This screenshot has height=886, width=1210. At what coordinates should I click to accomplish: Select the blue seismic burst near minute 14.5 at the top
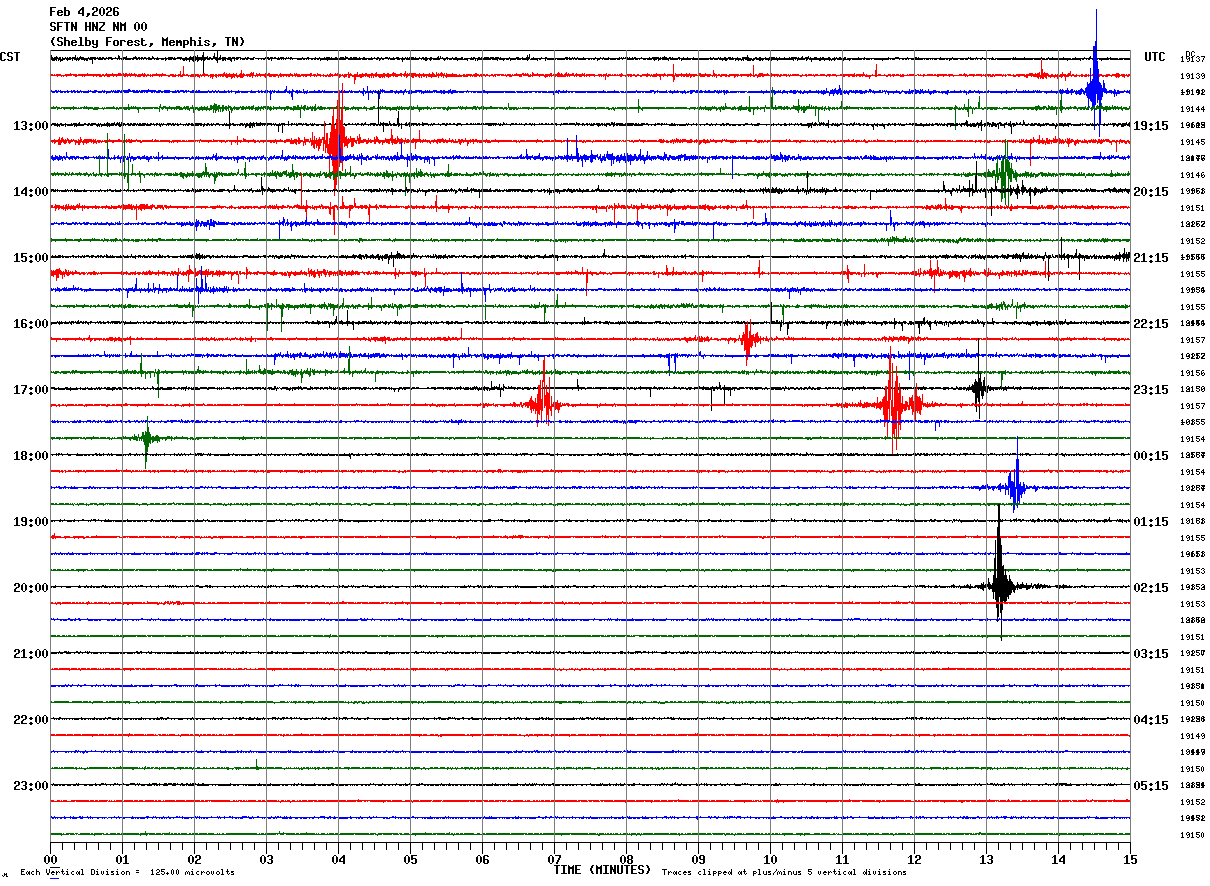tap(1095, 90)
